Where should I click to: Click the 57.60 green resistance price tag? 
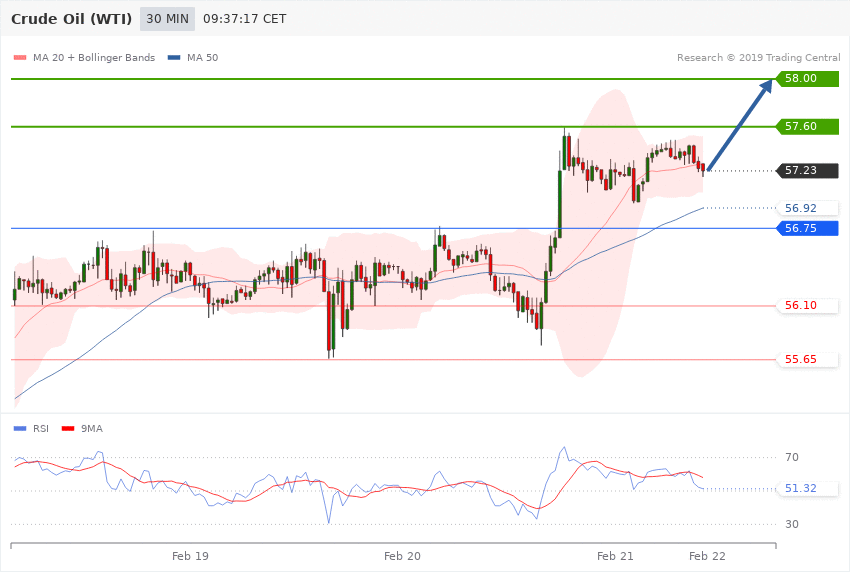(808, 126)
